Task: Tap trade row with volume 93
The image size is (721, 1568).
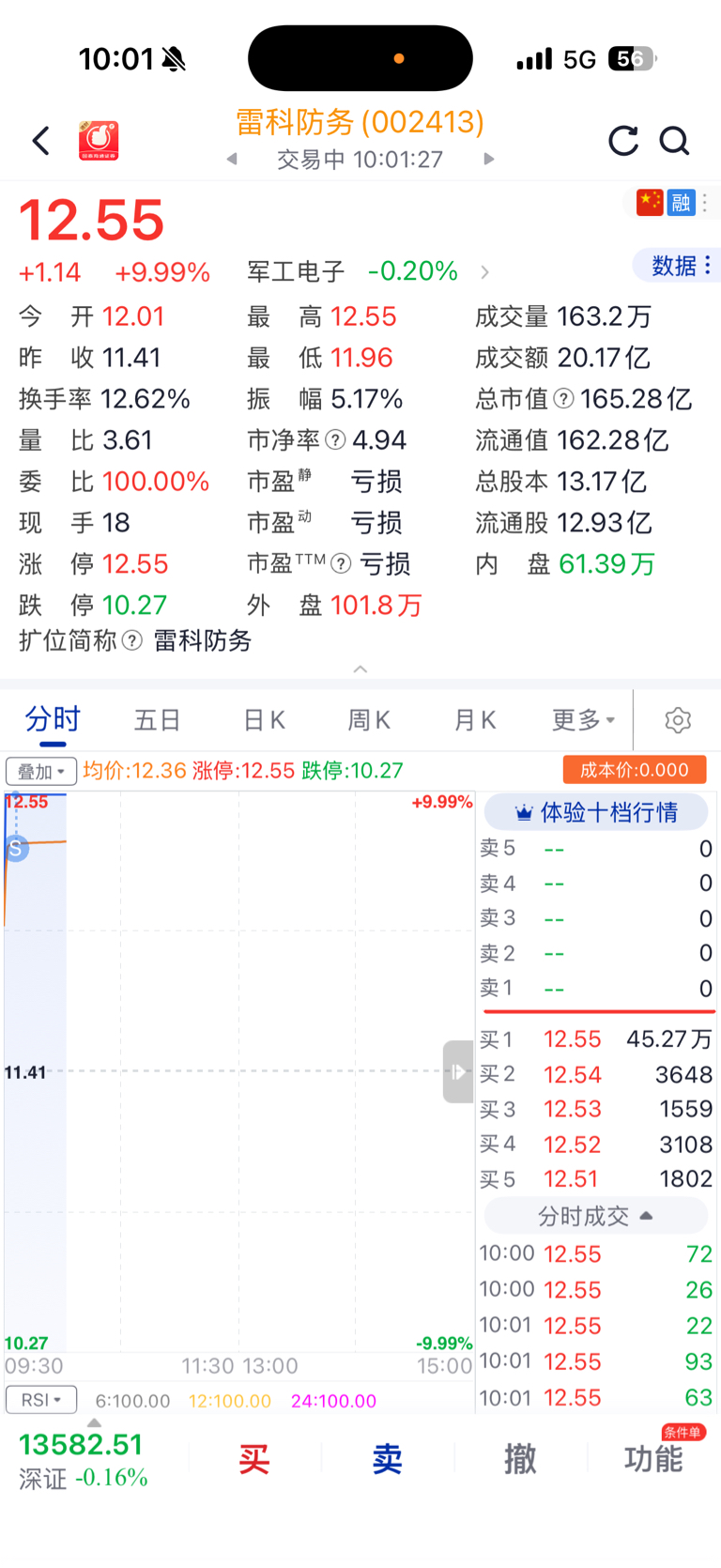Action: tap(596, 1361)
